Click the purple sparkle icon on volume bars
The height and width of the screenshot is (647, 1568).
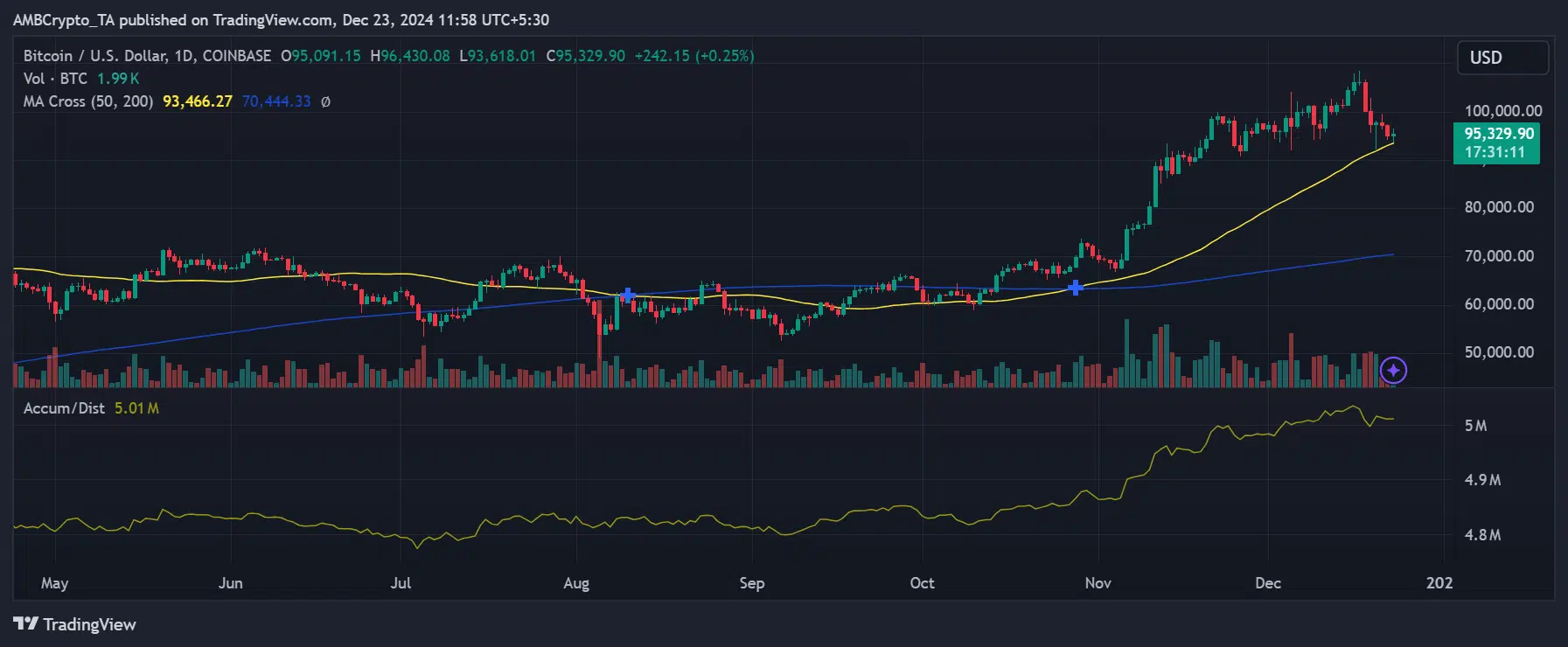point(1393,371)
